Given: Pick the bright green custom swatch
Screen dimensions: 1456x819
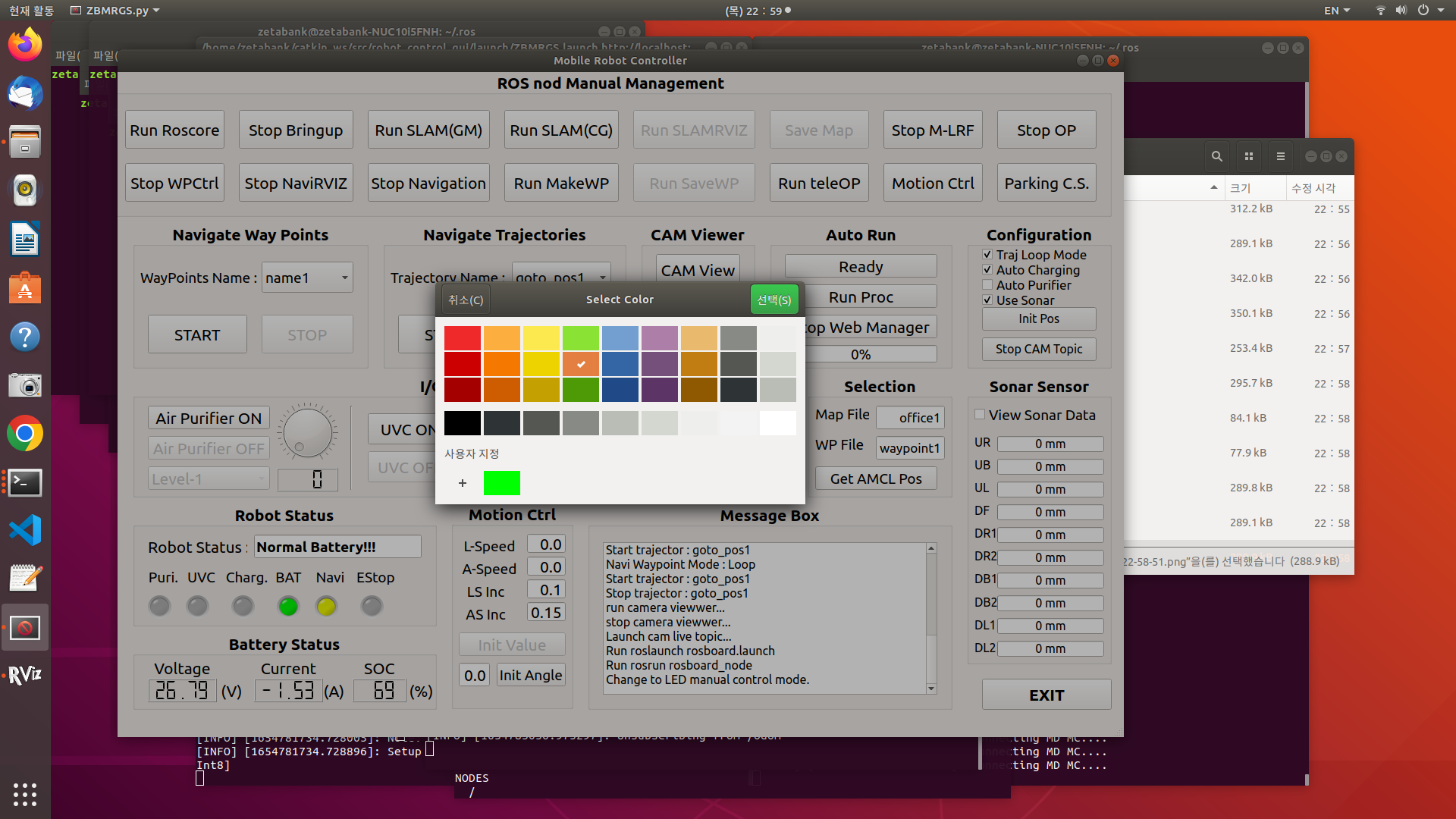Looking at the screenshot, I should point(501,483).
